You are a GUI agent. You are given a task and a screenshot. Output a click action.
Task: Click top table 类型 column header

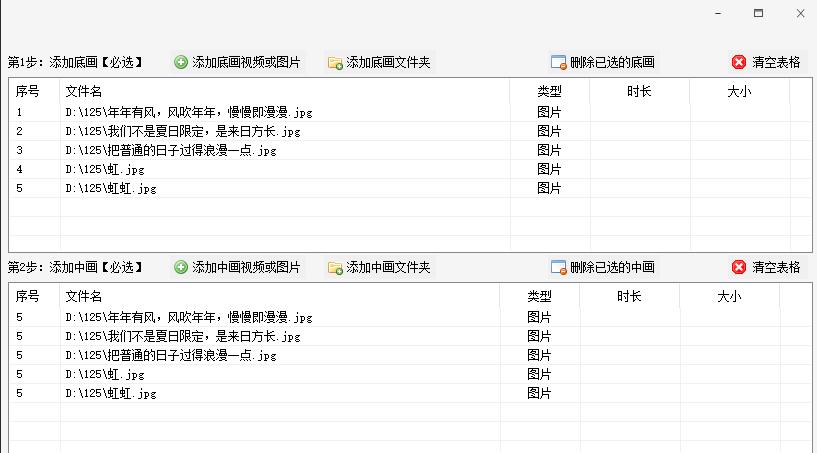(550, 91)
